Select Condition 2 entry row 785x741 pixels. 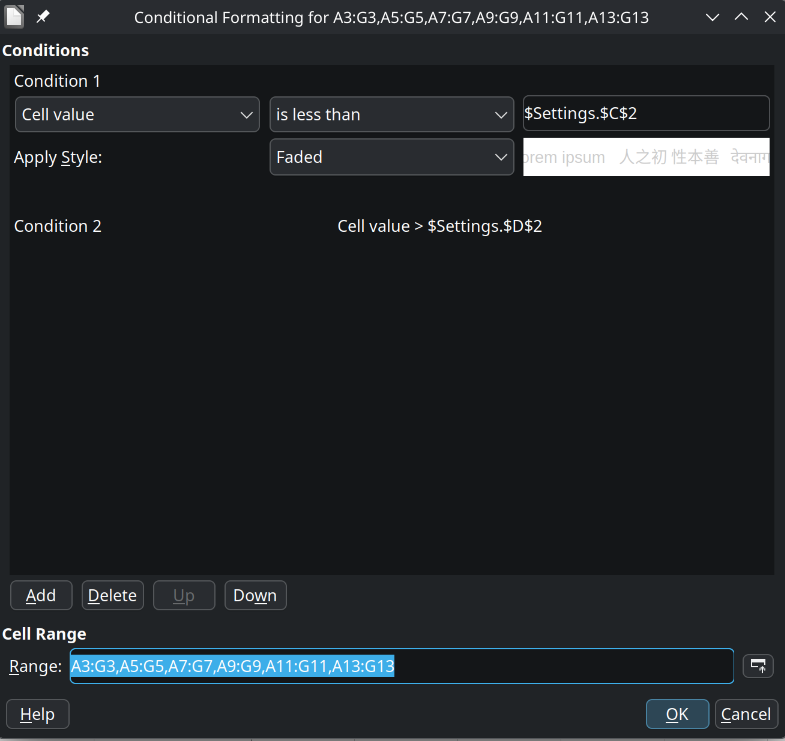391,226
